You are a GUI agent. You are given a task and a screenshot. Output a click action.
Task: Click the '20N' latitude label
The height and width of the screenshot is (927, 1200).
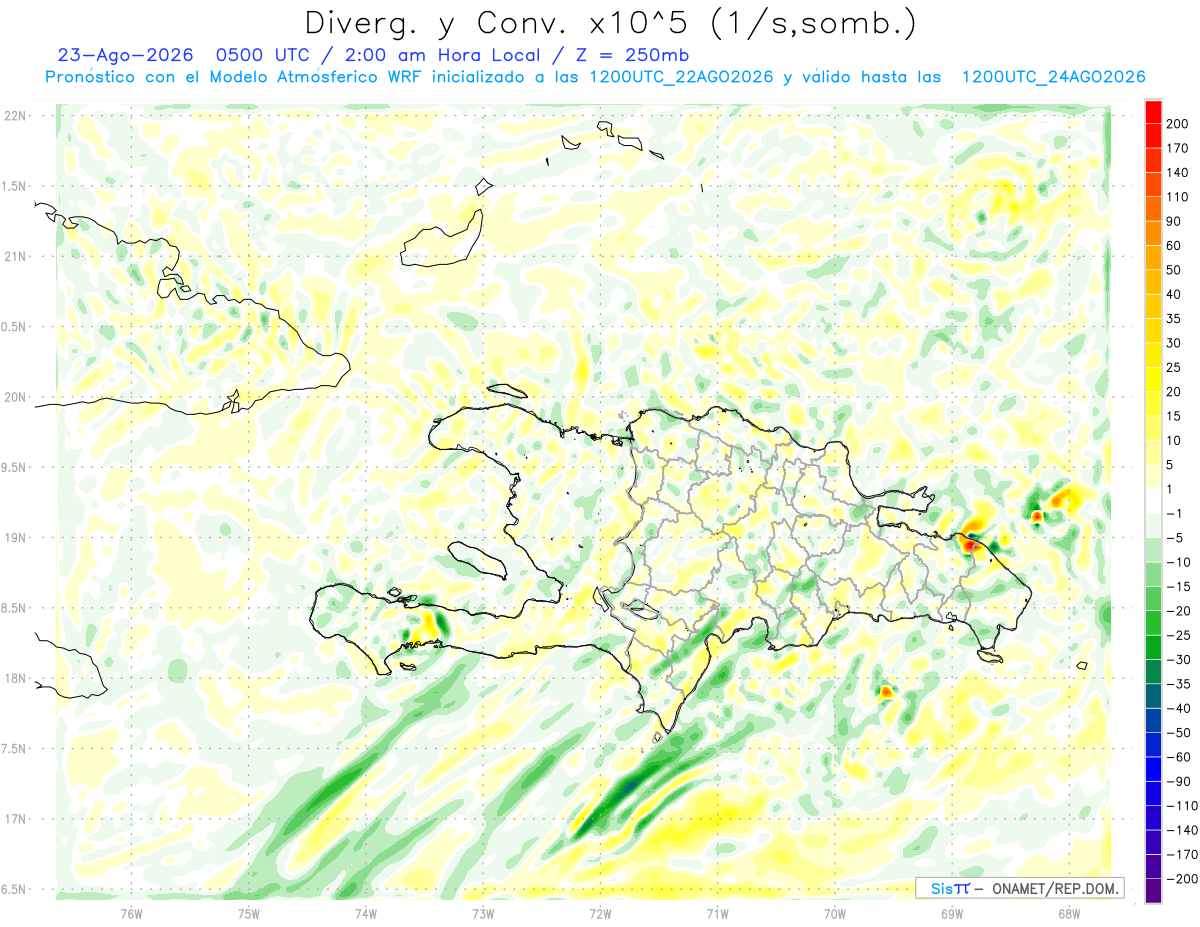point(15,397)
